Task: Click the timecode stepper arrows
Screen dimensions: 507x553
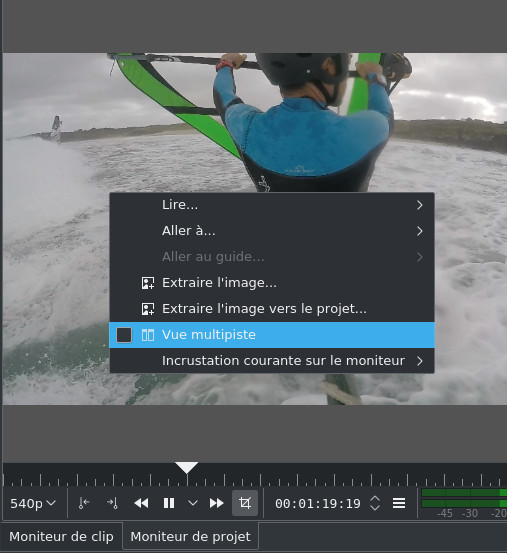Action: 375,503
